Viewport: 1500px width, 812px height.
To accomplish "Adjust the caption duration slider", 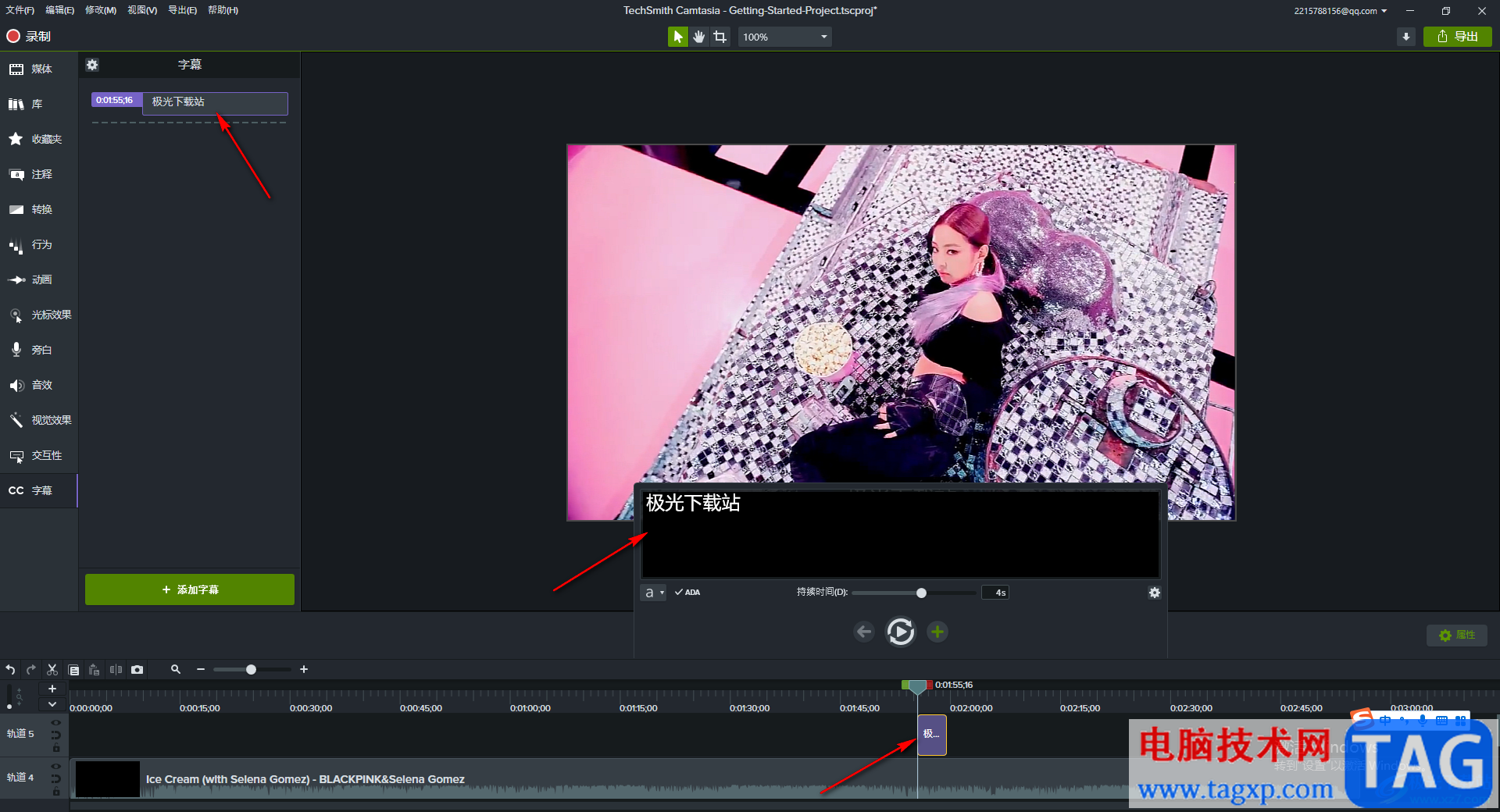I will [x=921, y=593].
